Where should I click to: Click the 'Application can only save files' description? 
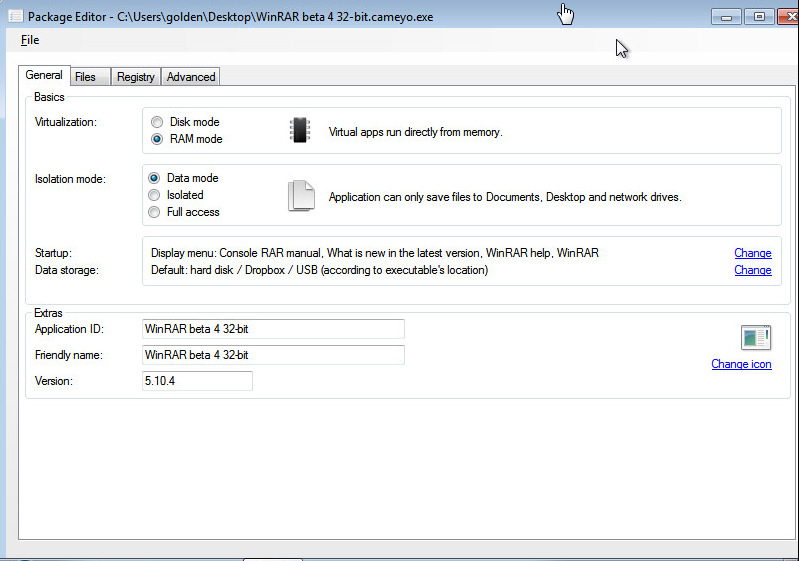(x=505, y=197)
